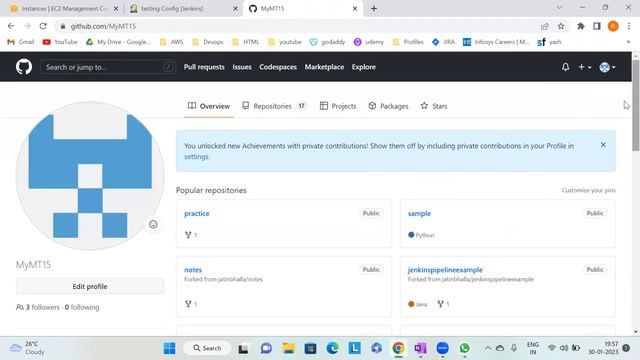Image resolution: width=640 pixels, height=360 pixels.
Task: Bookmark this page with the star icon
Action: (561, 26)
